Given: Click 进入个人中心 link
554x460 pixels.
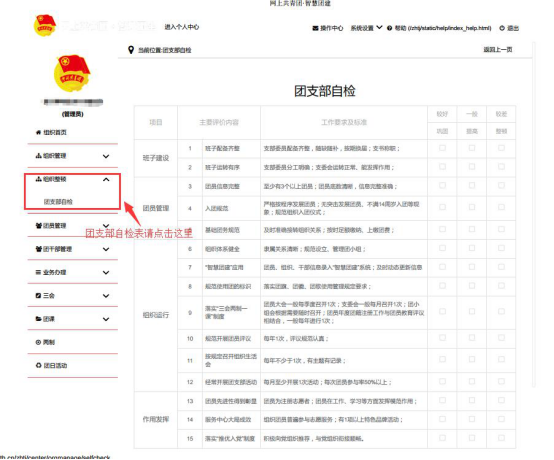Looking at the screenshot, I should [x=182, y=27].
